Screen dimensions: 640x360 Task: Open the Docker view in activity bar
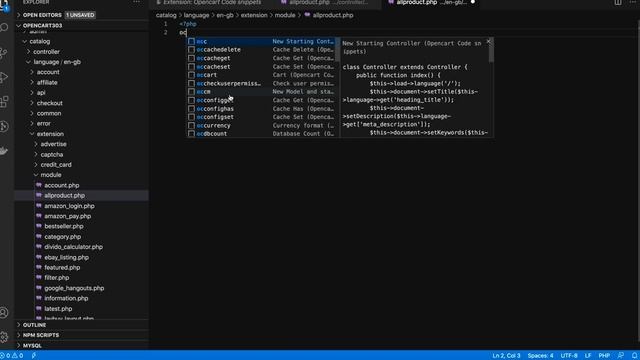[4, 151]
